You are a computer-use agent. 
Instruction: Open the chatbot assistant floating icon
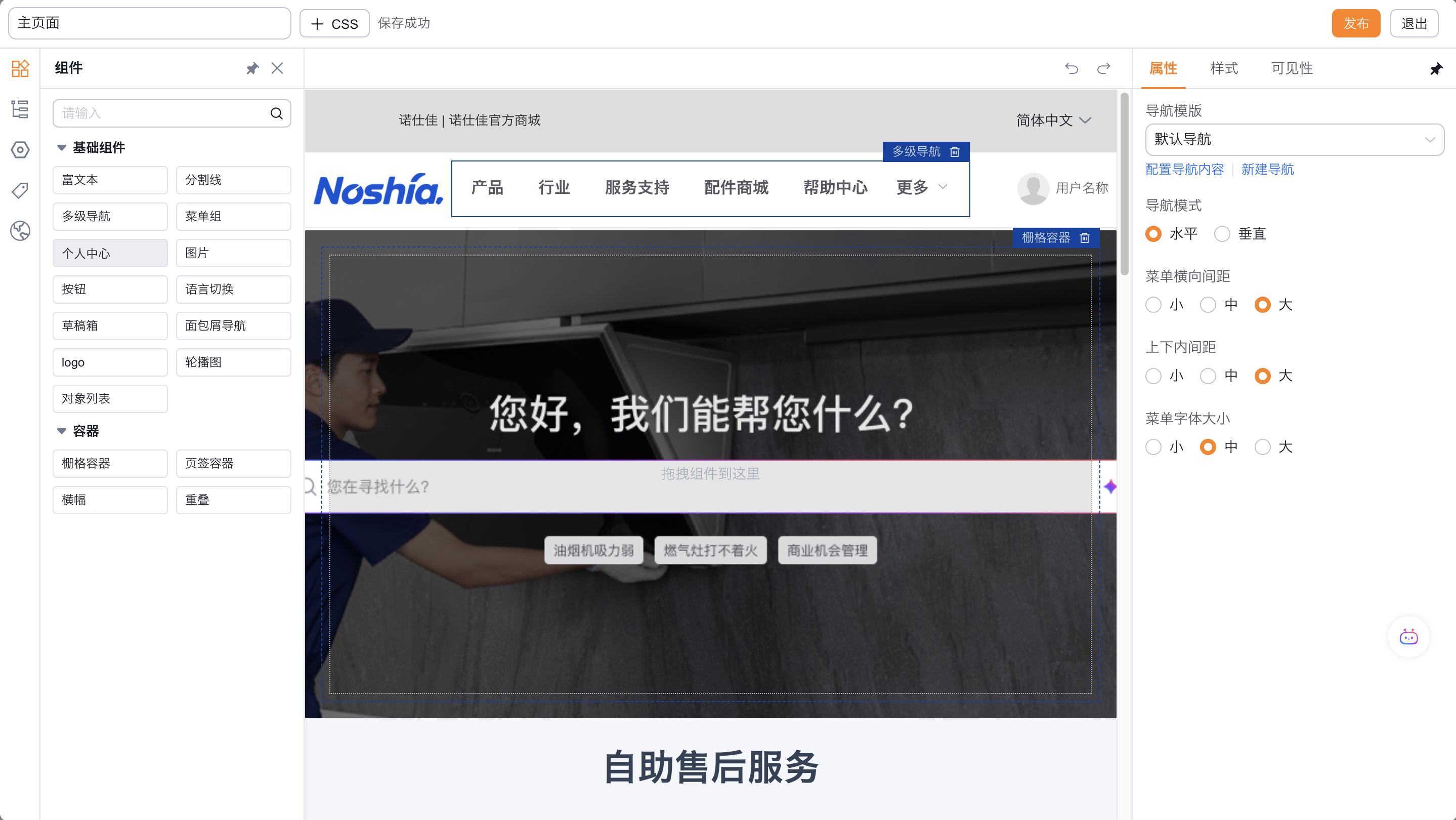[1408, 637]
